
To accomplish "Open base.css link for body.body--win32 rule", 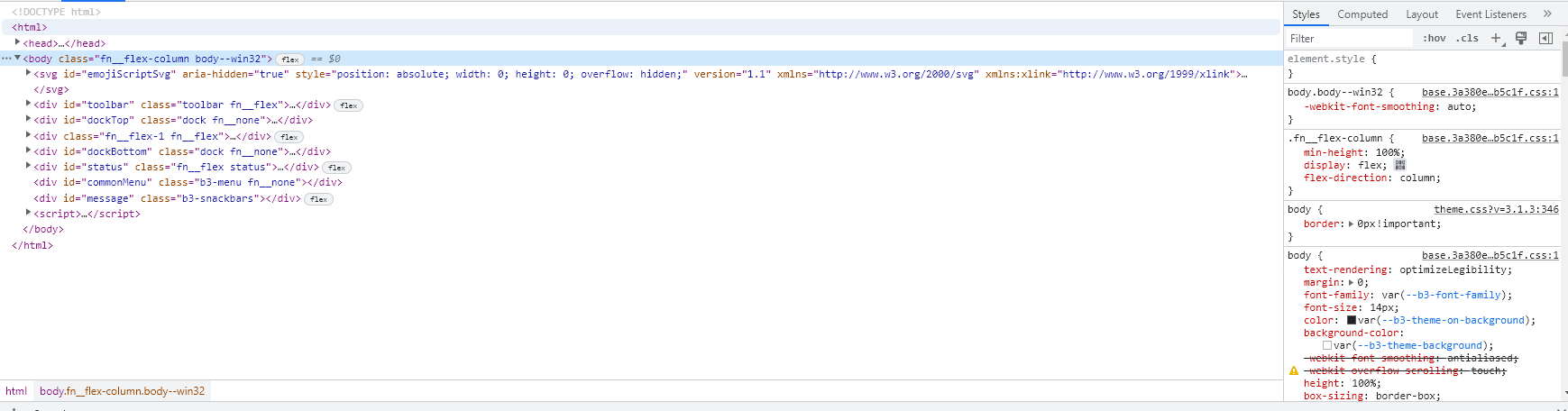I will tap(1490, 92).
